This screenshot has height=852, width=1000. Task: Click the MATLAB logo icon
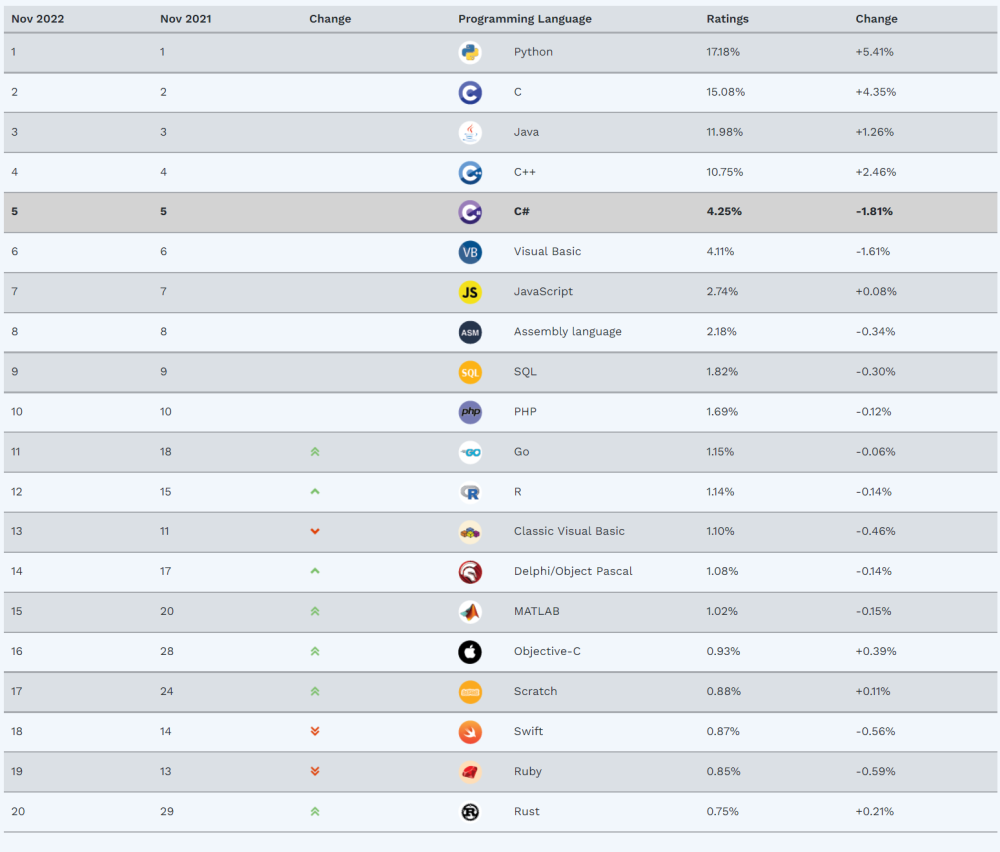(x=469, y=612)
